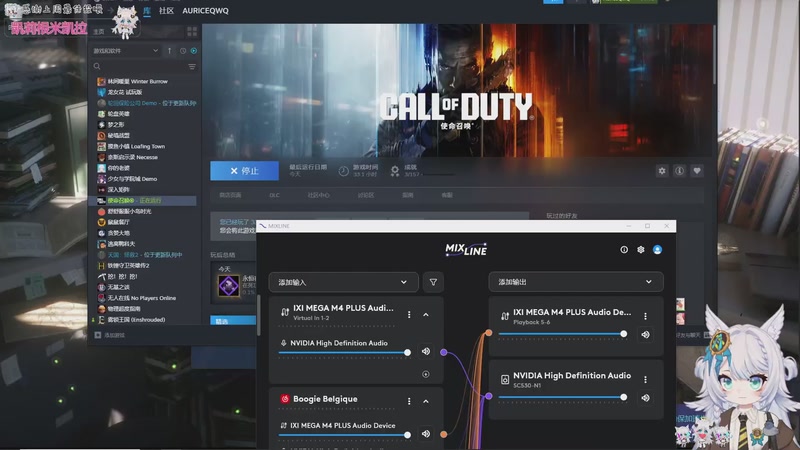Open MIXLINE settings gear icon
Image resolution: width=800 pixels, height=450 pixels.
641,249
